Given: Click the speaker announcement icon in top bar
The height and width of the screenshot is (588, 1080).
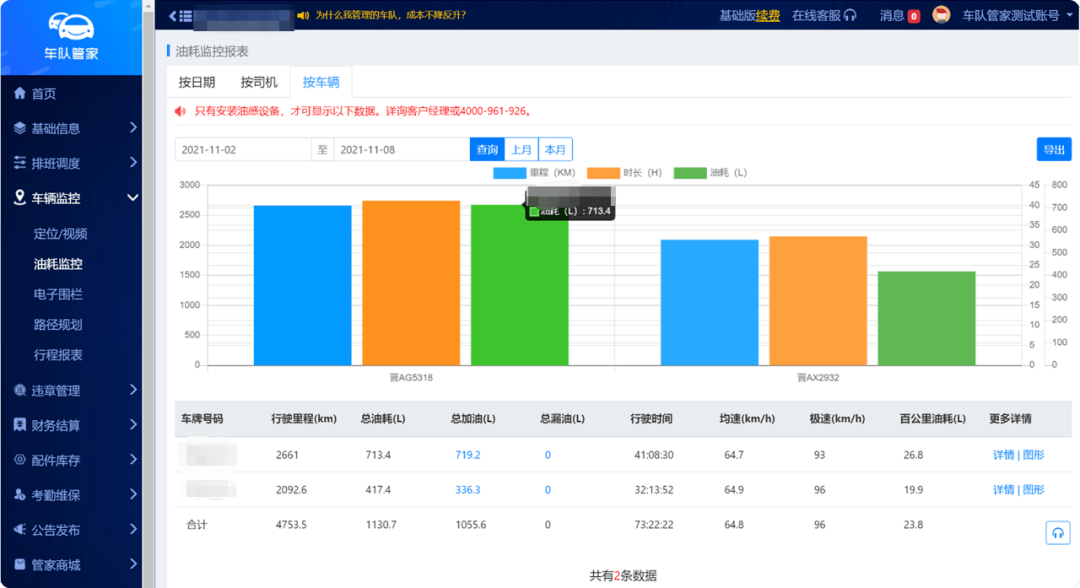Looking at the screenshot, I should [303, 15].
